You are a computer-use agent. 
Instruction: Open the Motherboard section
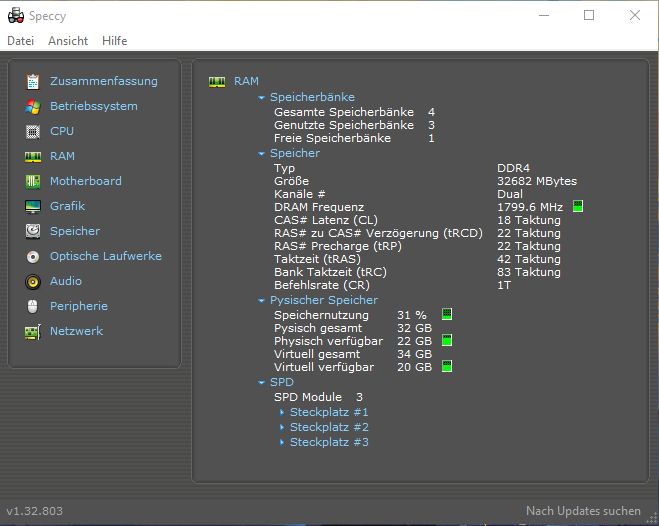[86, 181]
